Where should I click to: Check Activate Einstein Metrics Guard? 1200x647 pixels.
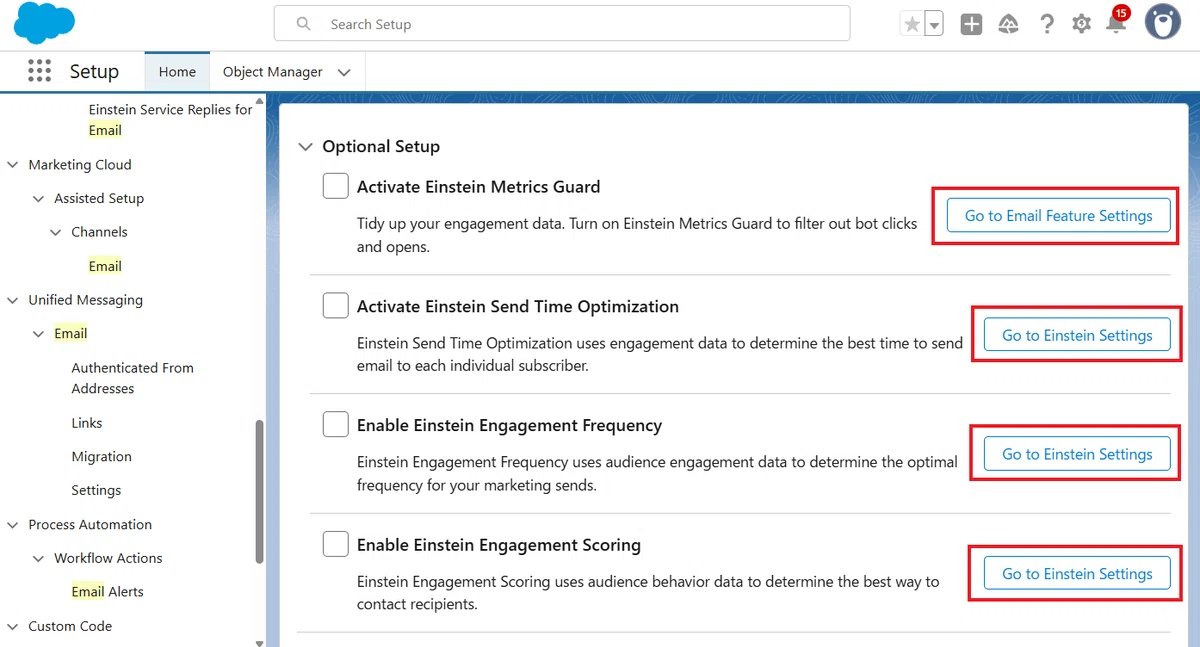[x=335, y=186]
